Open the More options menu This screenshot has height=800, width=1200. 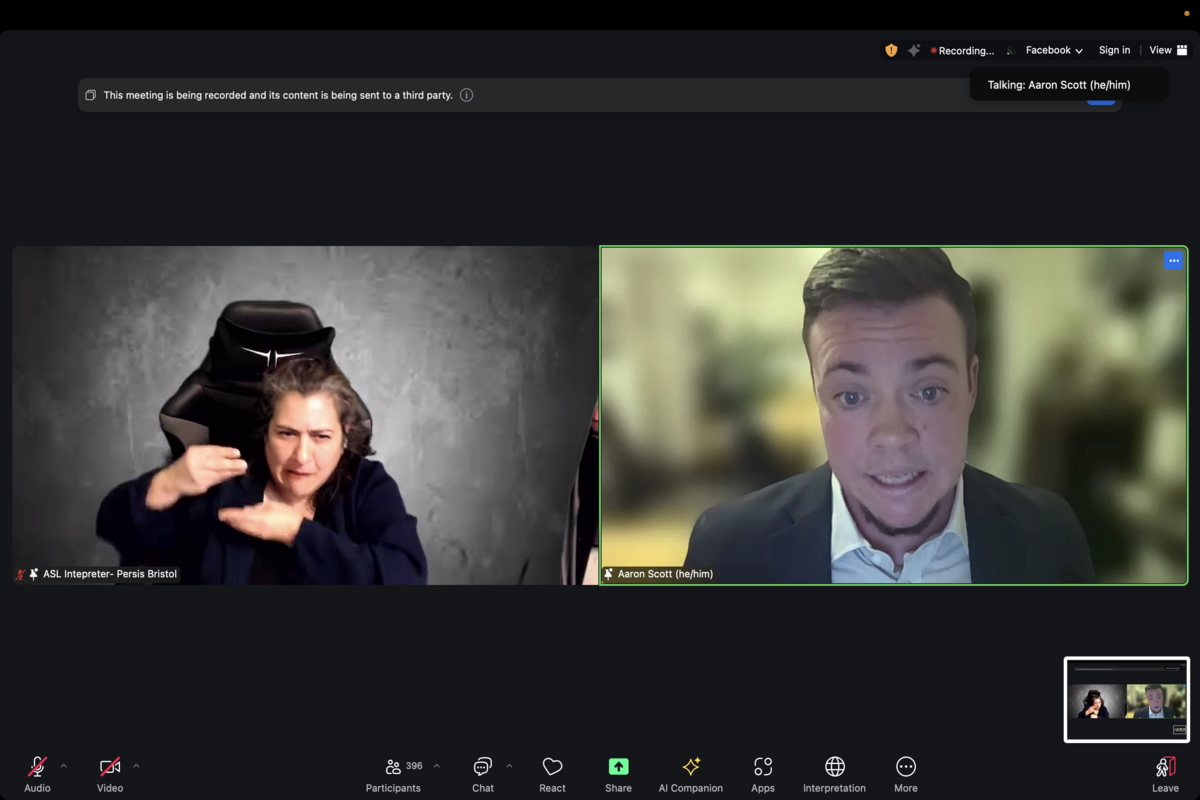[905, 774]
